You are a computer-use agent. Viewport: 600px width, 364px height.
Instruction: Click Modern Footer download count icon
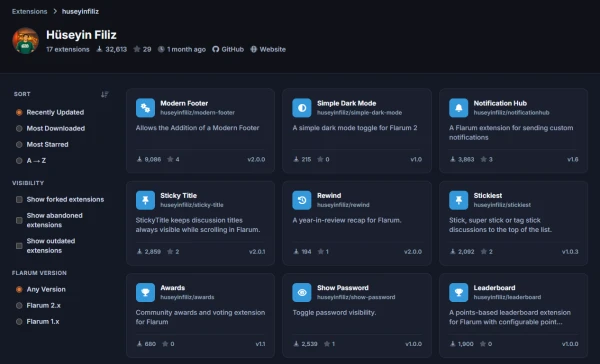click(x=139, y=159)
